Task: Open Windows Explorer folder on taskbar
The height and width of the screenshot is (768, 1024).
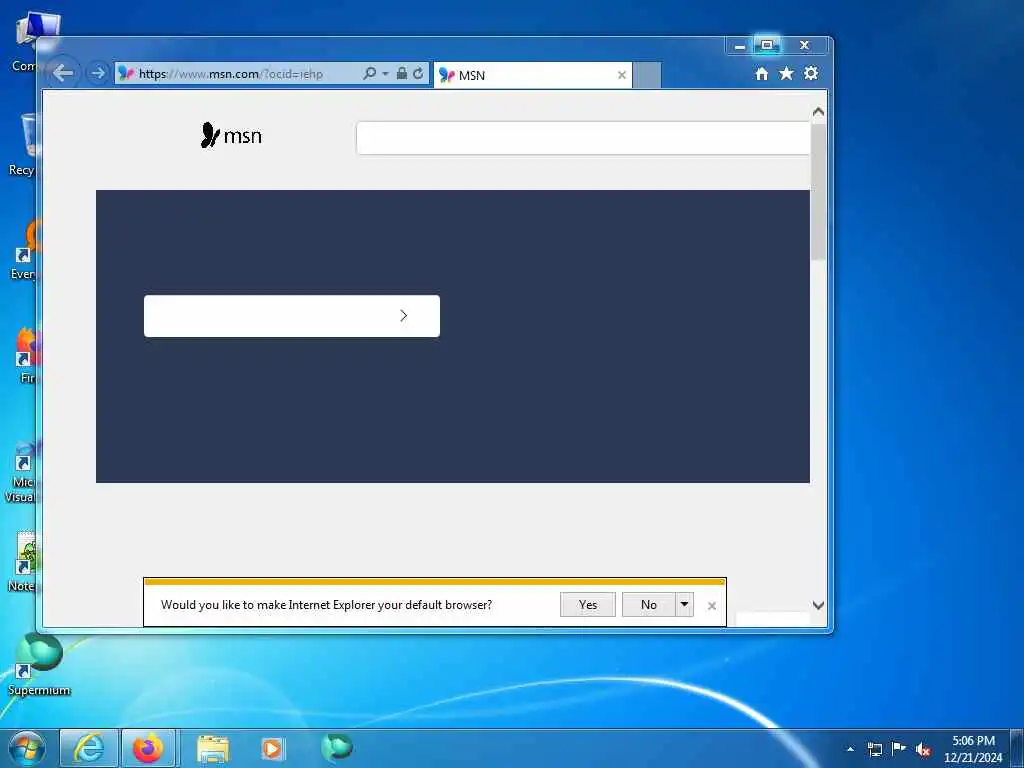Action: click(213, 748)
